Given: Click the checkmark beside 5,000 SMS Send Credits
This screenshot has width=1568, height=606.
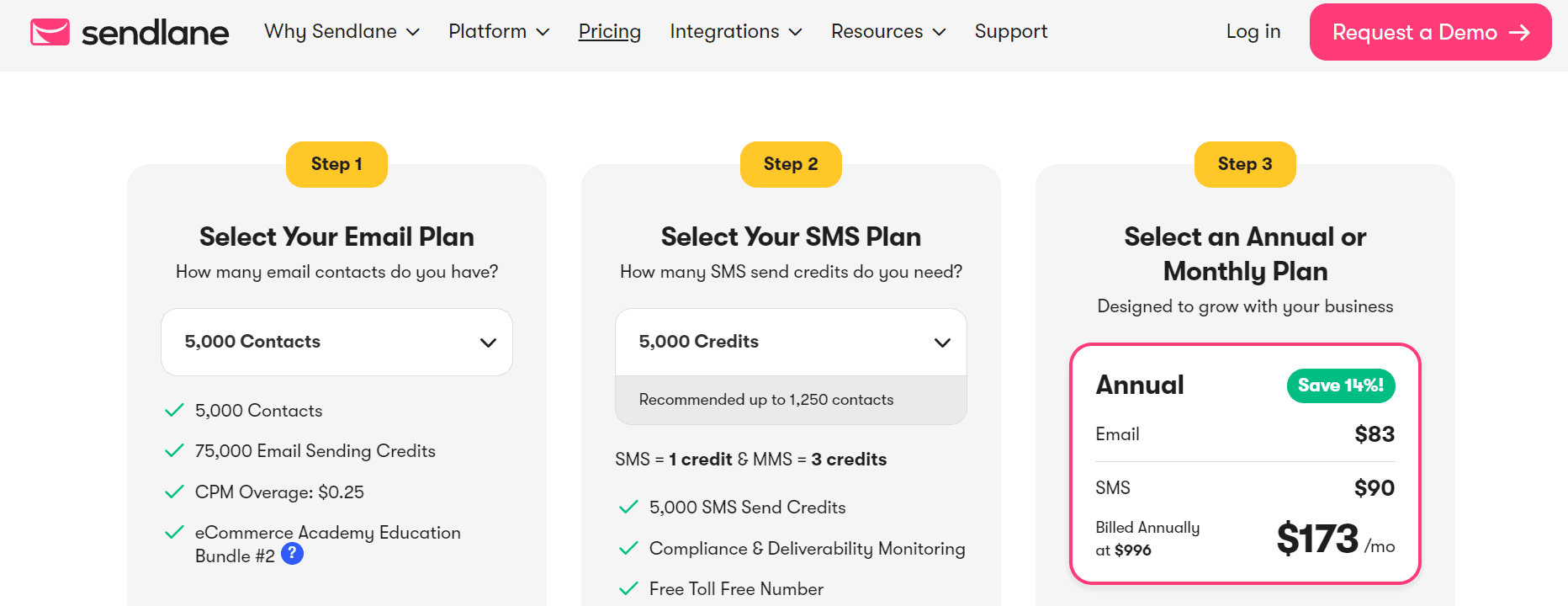Looking at the screenshot, I should (628, 508).
